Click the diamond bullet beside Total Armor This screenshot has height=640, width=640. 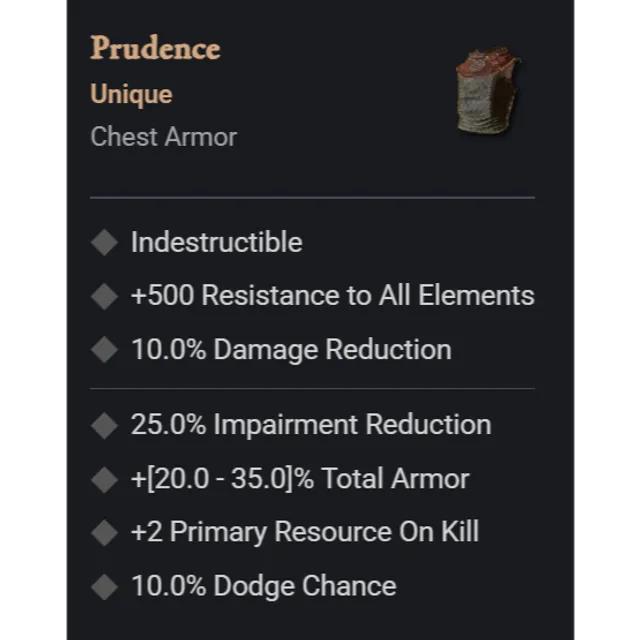[104, 479]
